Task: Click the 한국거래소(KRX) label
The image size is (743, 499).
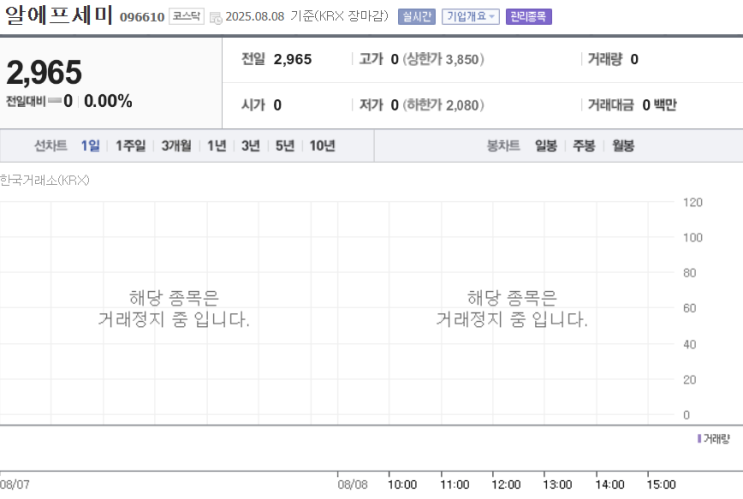Action: click(45, 180)
